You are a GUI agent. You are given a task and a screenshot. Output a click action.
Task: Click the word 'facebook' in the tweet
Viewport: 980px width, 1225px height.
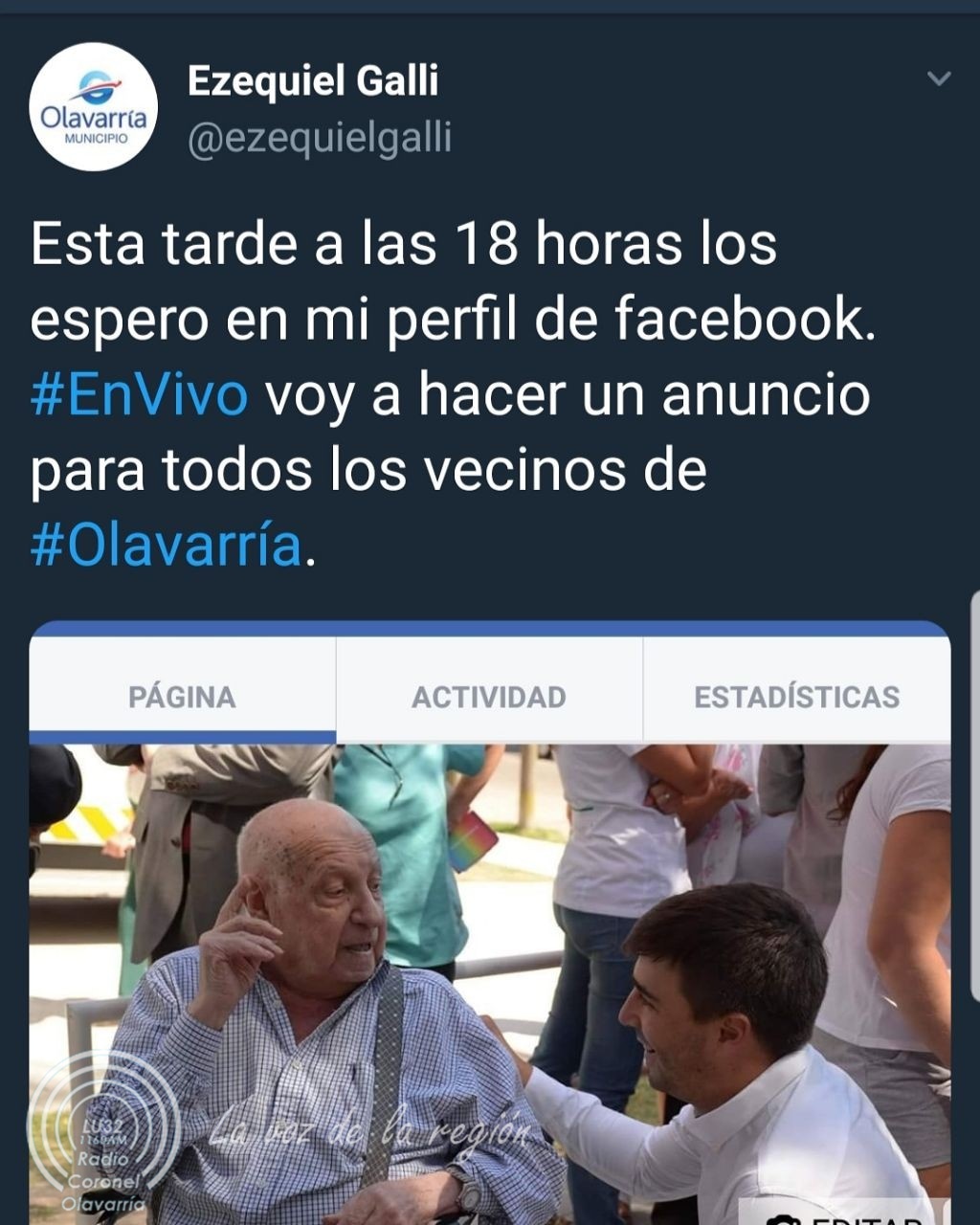tap(744, 319)
